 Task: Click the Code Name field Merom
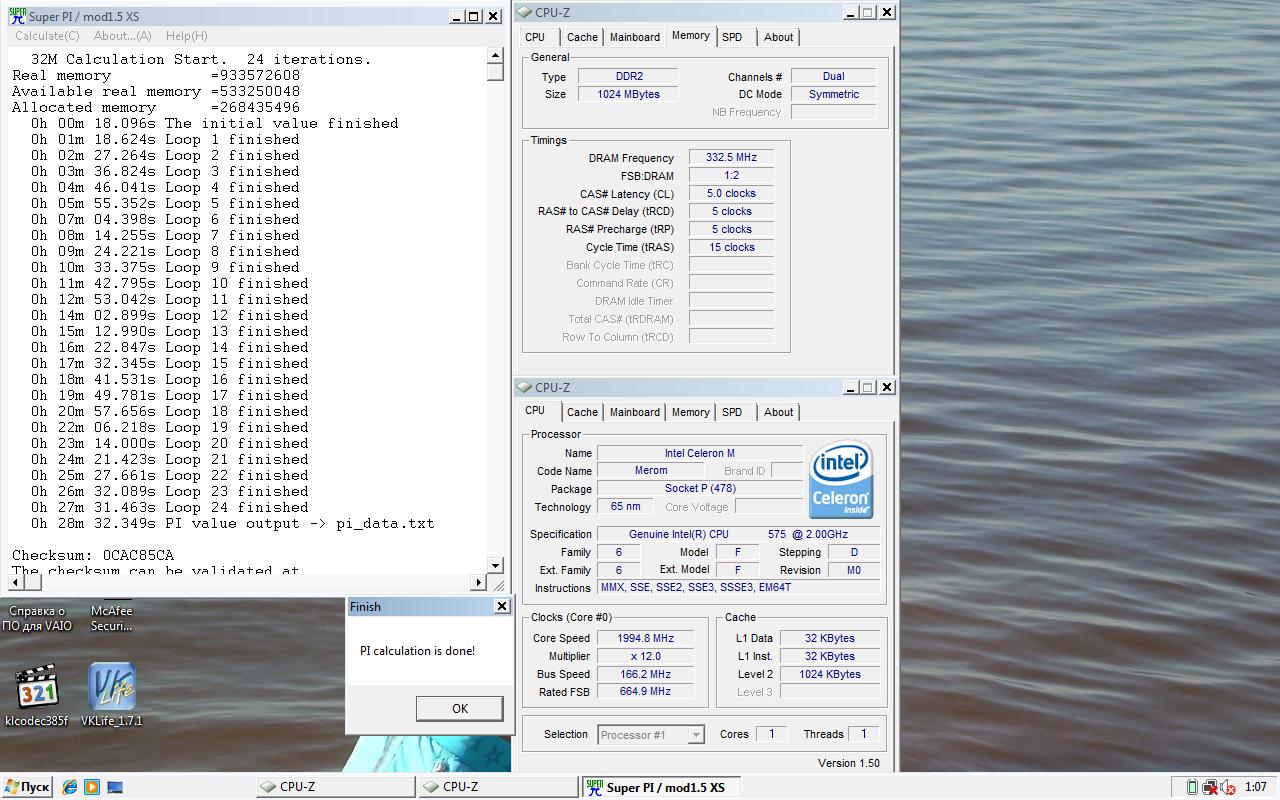click(651, 471)
